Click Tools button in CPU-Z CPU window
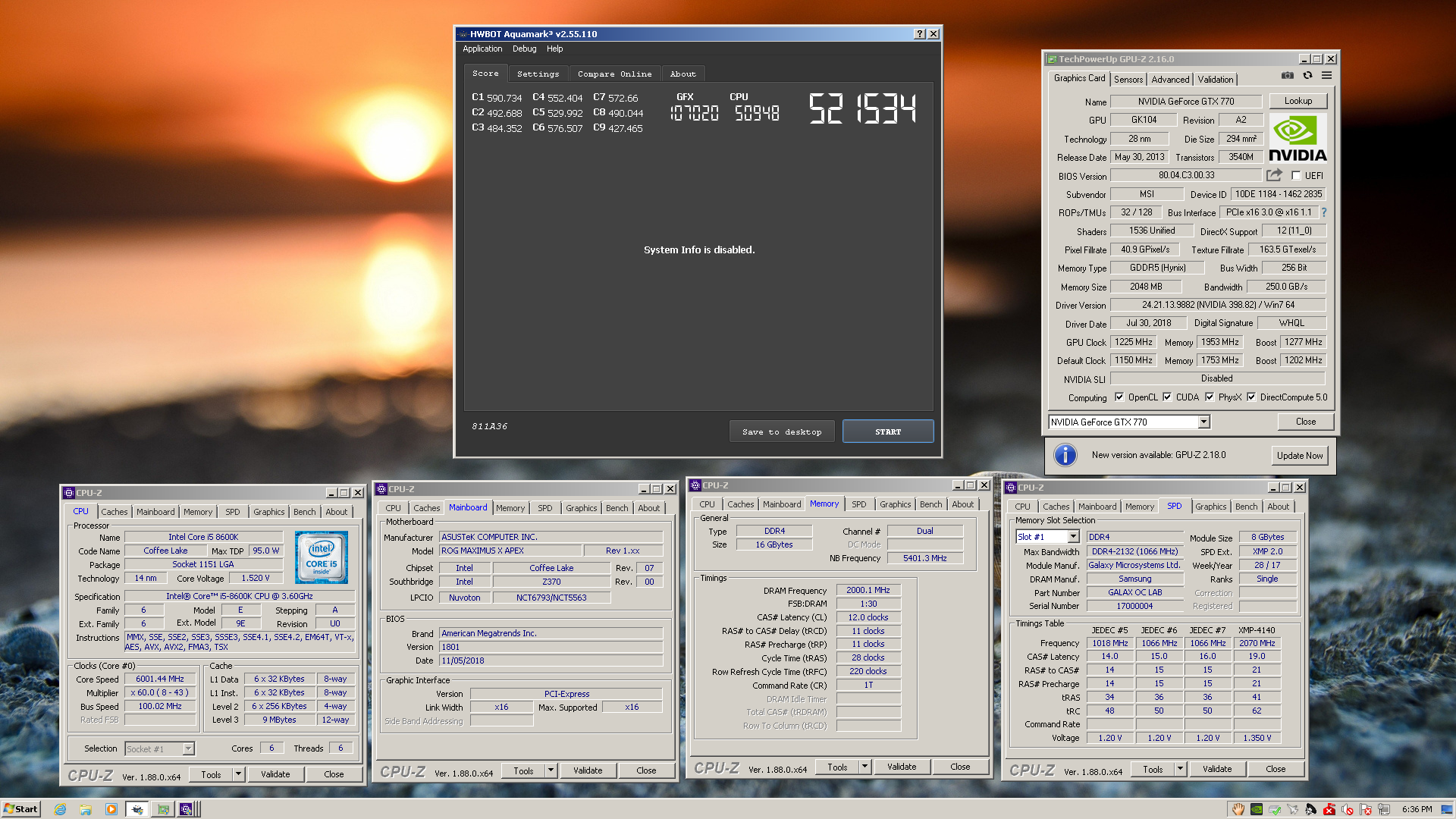Screen dimensions: 1456x819 tap(211, 774)
